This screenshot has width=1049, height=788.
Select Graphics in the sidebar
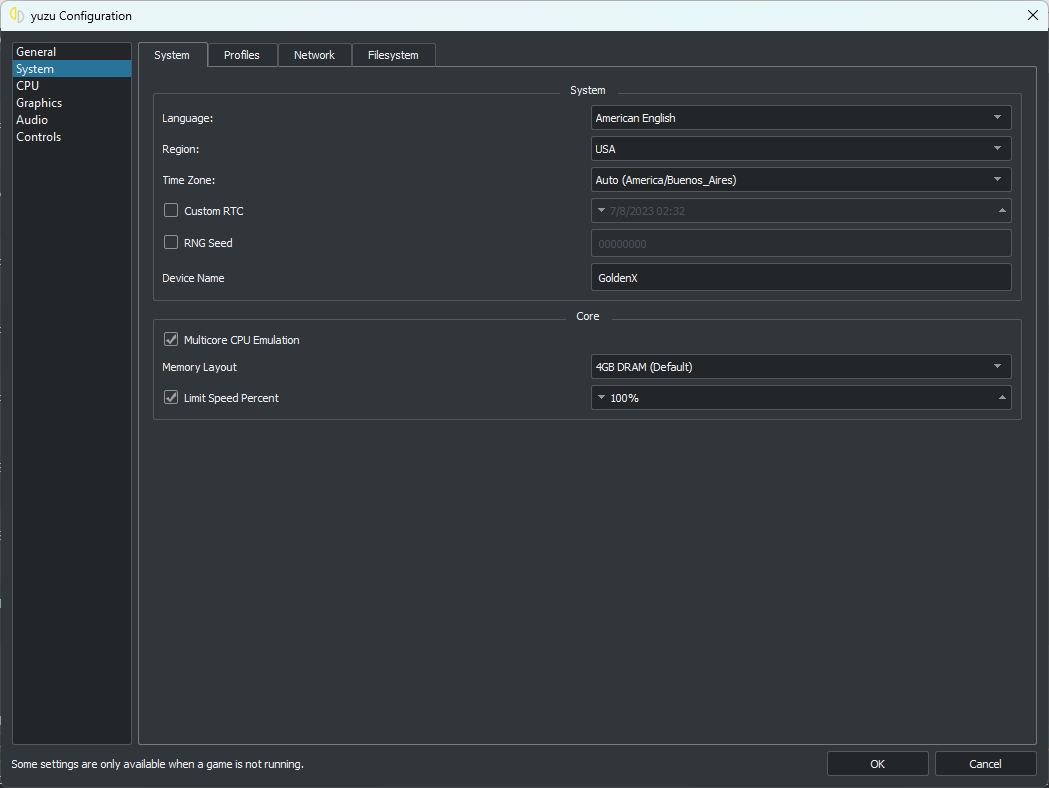point(39,103)
